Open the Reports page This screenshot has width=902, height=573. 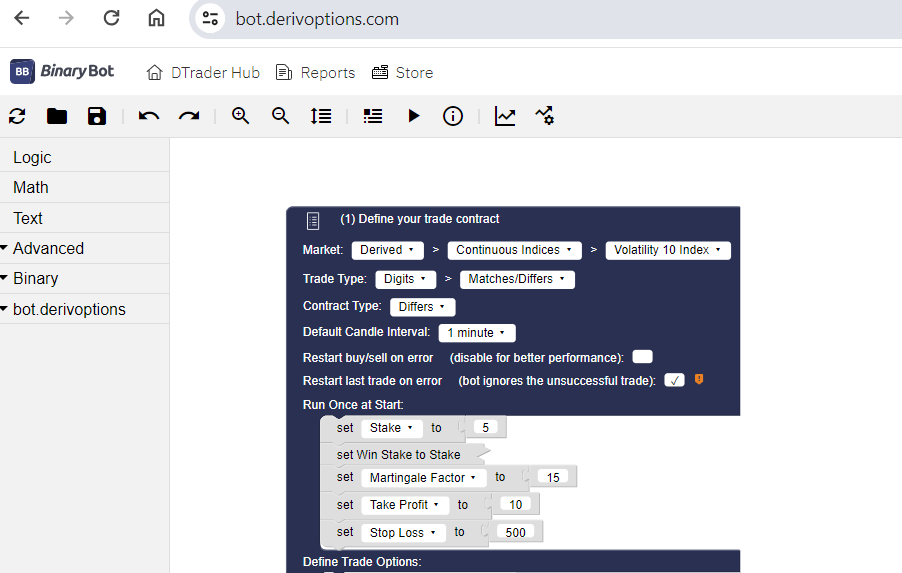315,72
